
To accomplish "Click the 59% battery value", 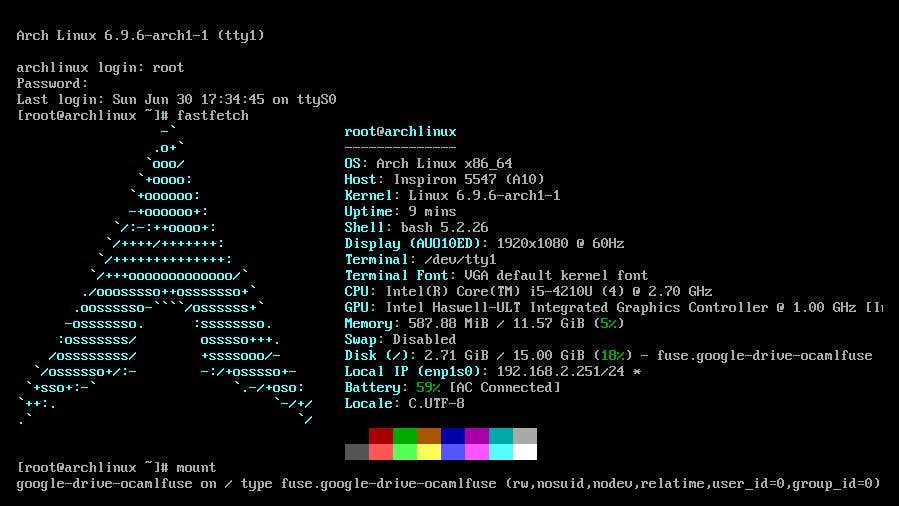I will click(428, 387).
